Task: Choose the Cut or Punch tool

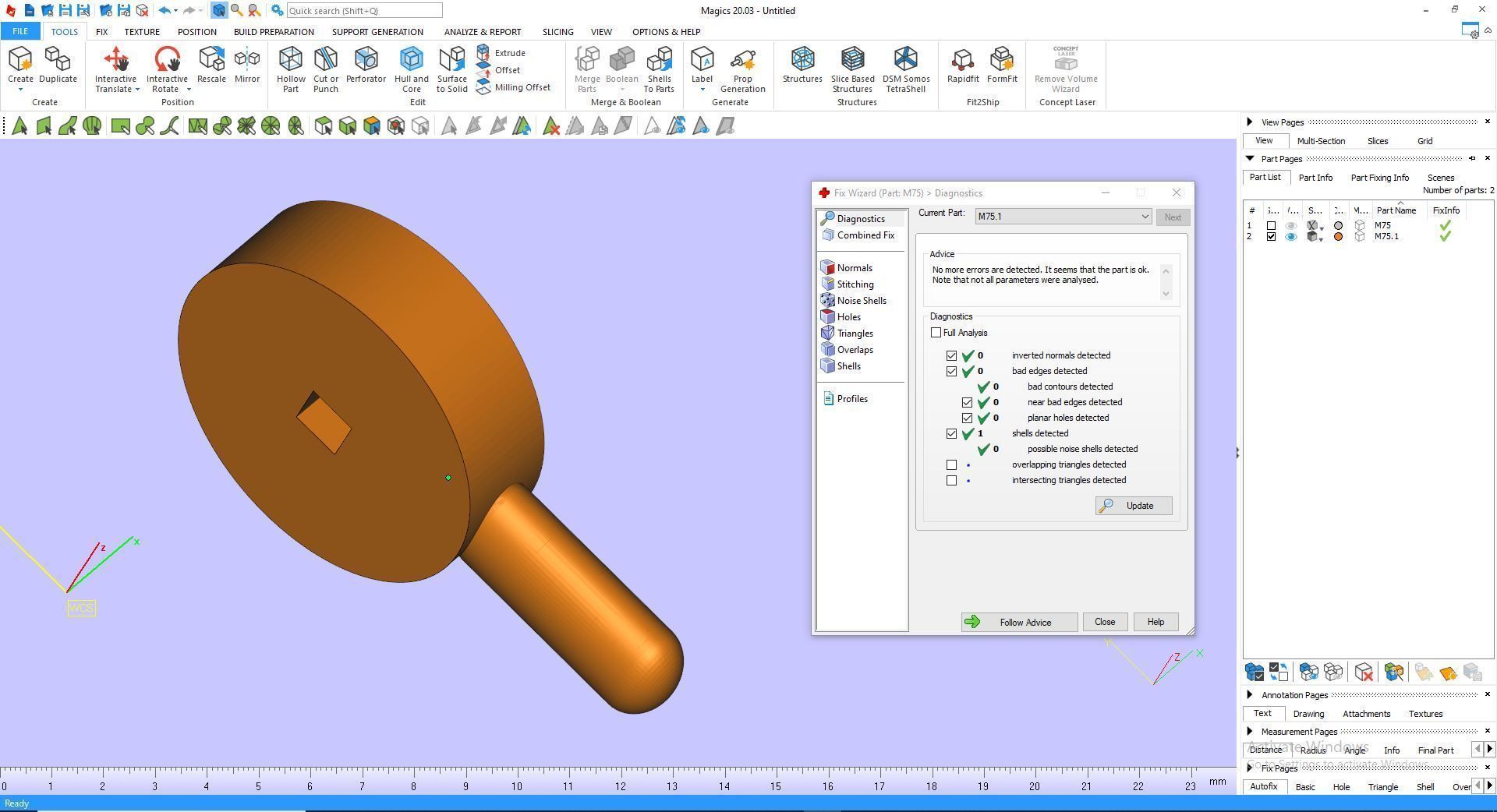Action: (x=326, y=69)
